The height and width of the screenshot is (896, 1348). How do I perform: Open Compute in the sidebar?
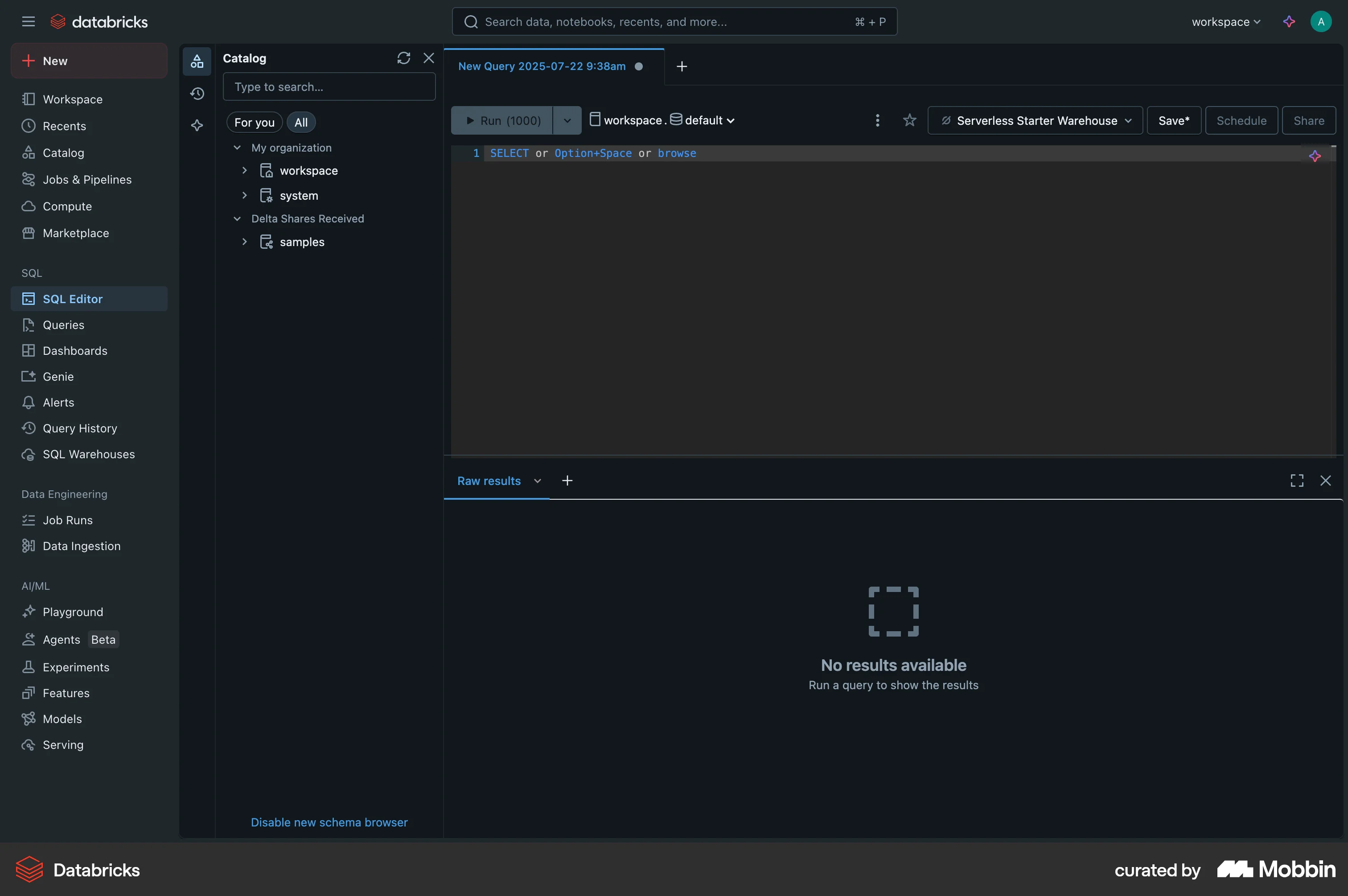click(x=89, y=206)
